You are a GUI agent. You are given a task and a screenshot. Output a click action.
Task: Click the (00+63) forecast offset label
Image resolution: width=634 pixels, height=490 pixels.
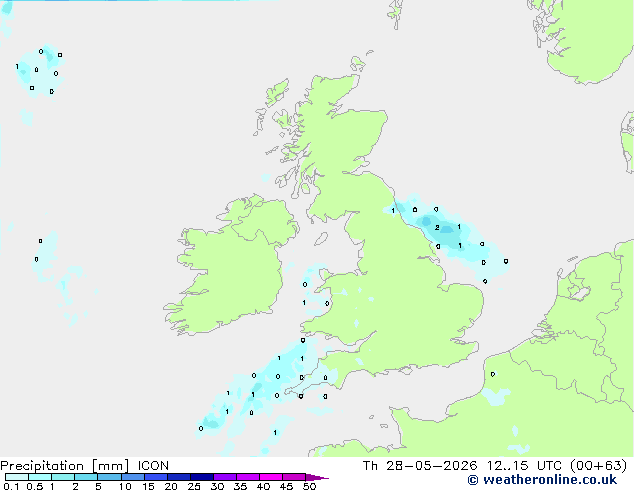[x=598, y=466]
